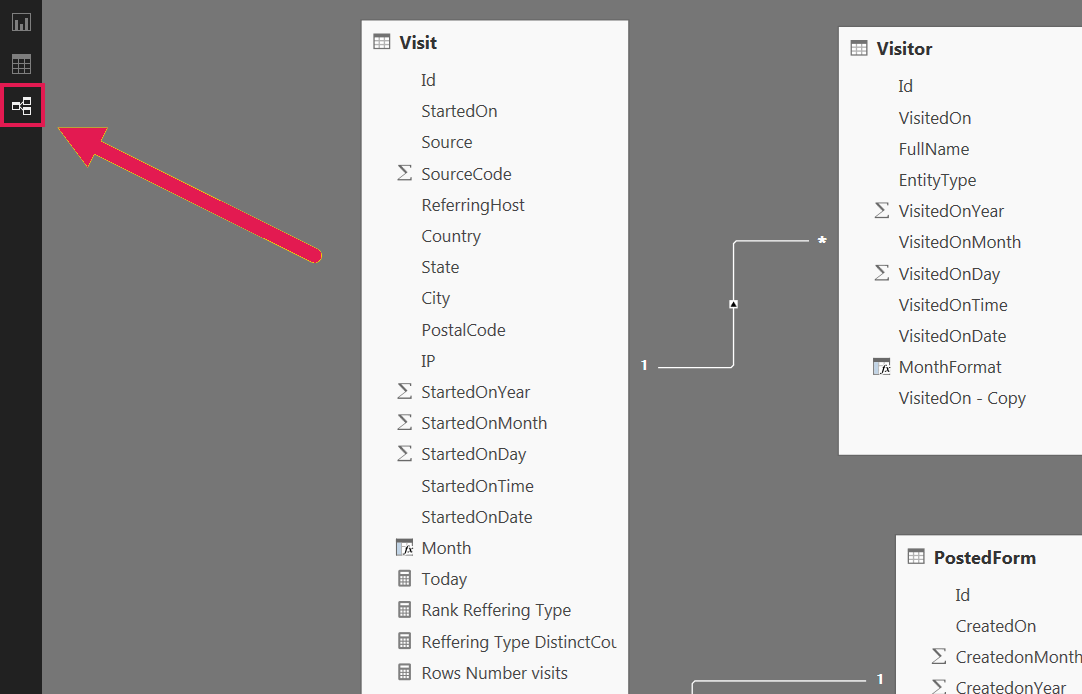Select the StartedOnTime field
Screen dimensions: 1082x694
coord(478,486)
